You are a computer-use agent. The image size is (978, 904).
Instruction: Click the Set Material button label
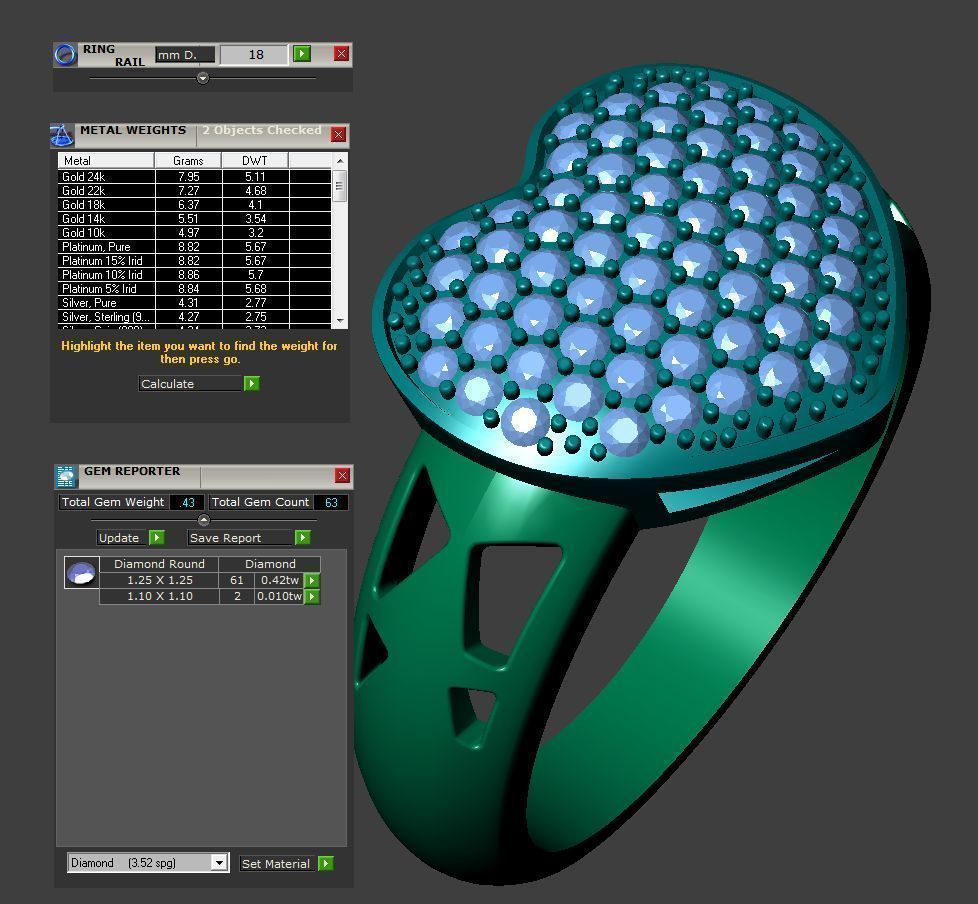[x=276, y=864]
